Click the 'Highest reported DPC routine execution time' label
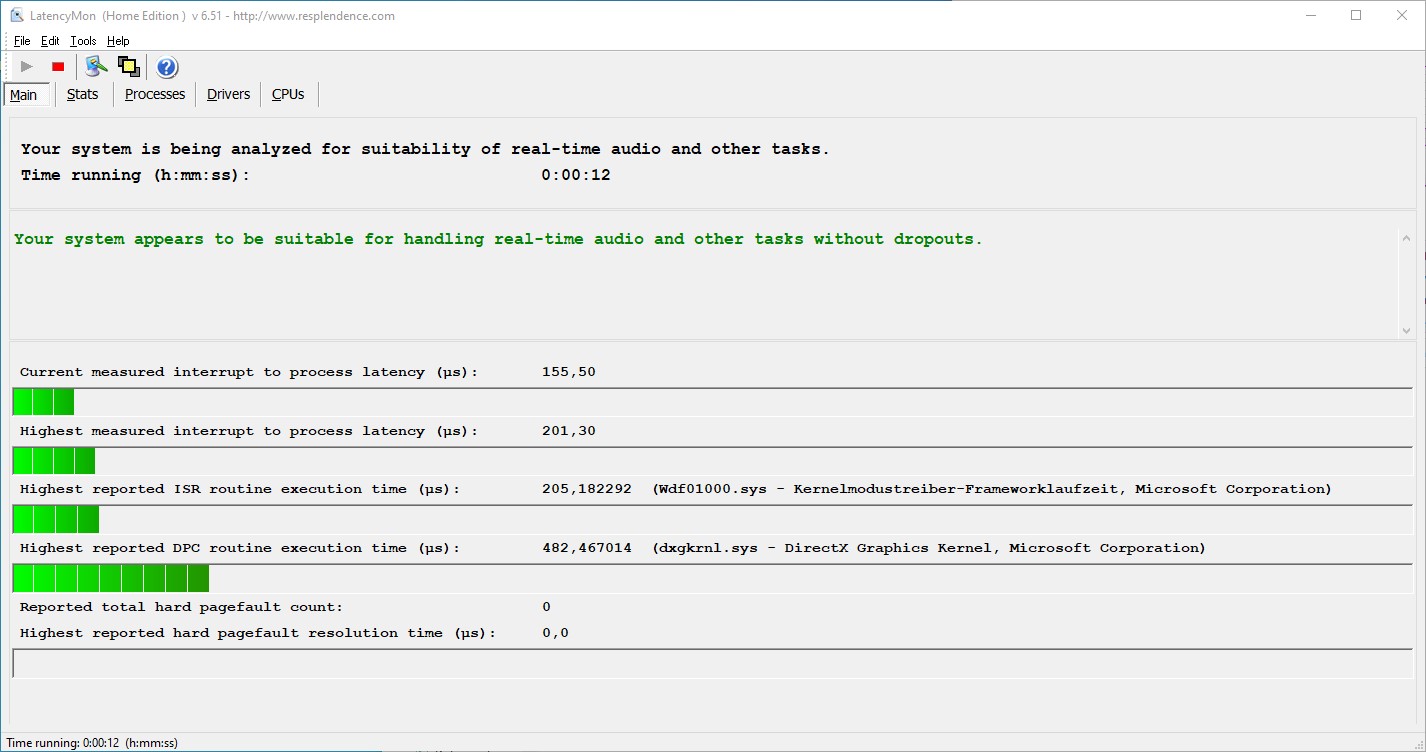 240,548
